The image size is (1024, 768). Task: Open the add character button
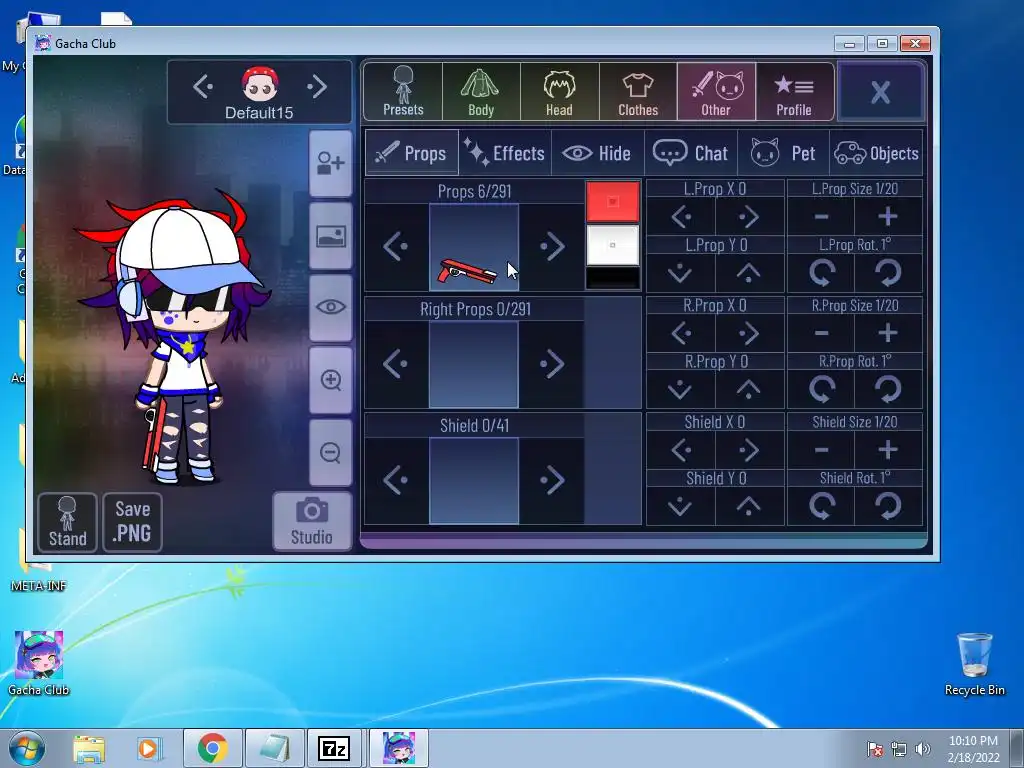330,163
